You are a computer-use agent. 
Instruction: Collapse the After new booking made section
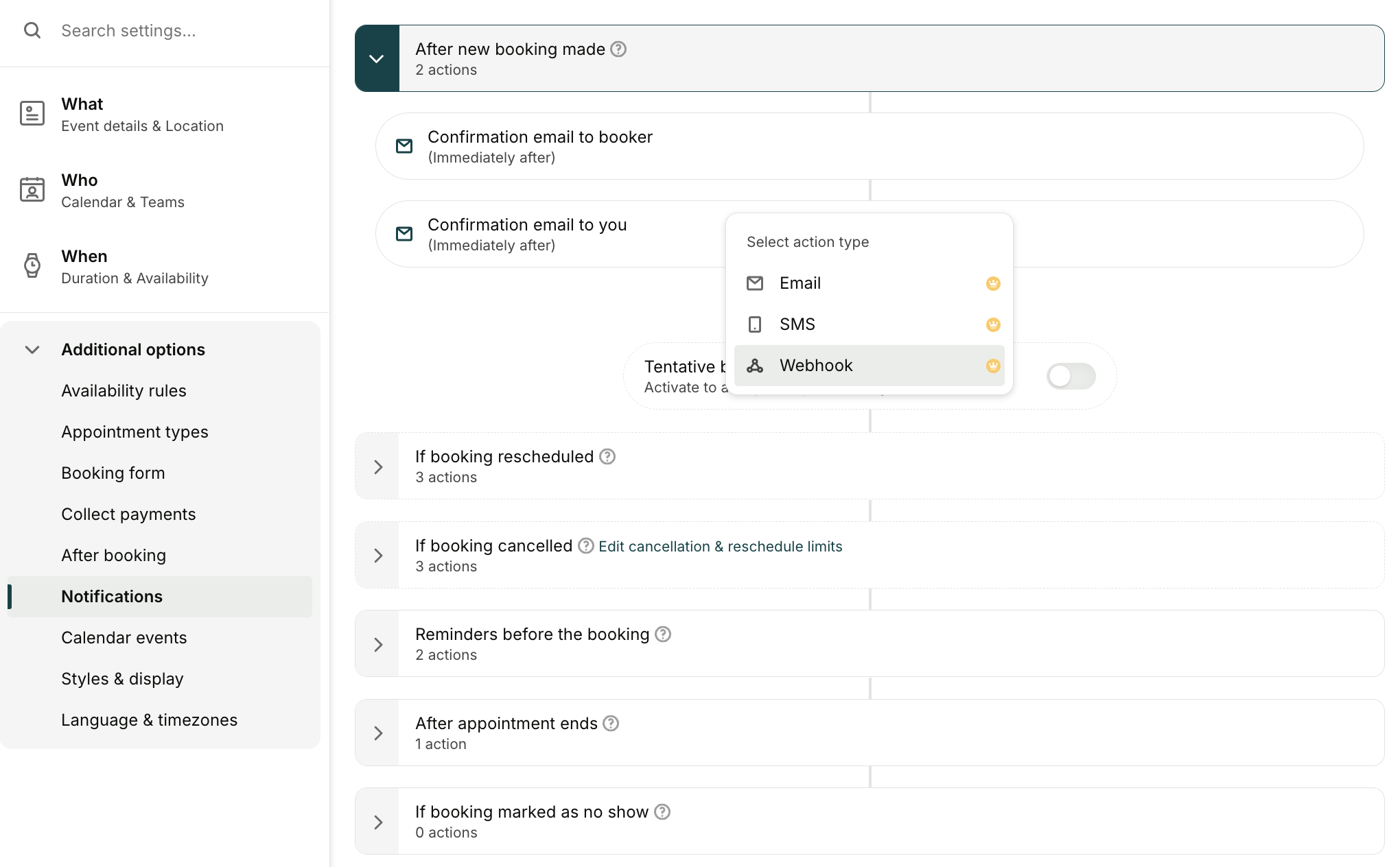pos(376,58)
